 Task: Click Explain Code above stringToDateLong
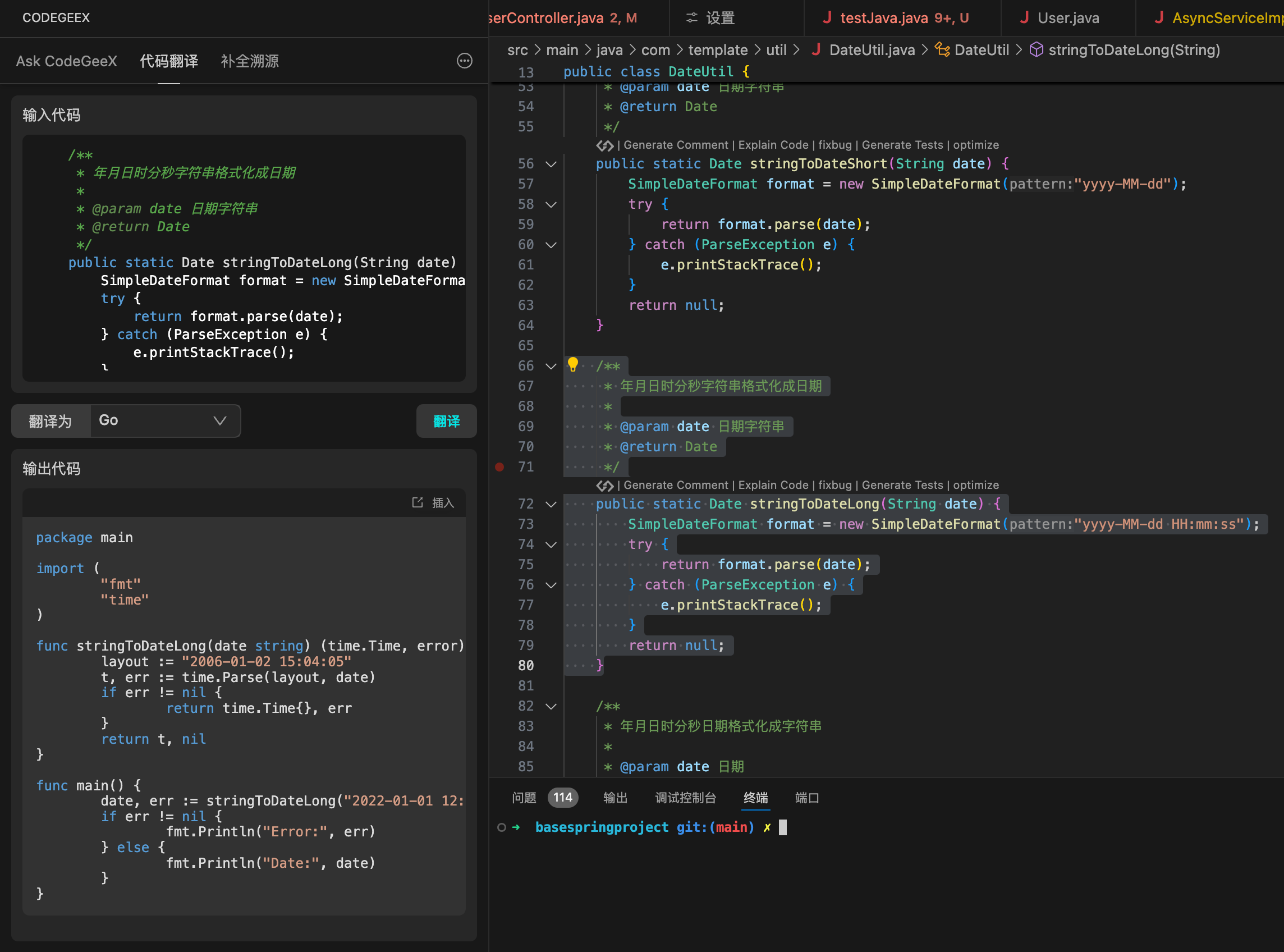[x=773, y=485]
